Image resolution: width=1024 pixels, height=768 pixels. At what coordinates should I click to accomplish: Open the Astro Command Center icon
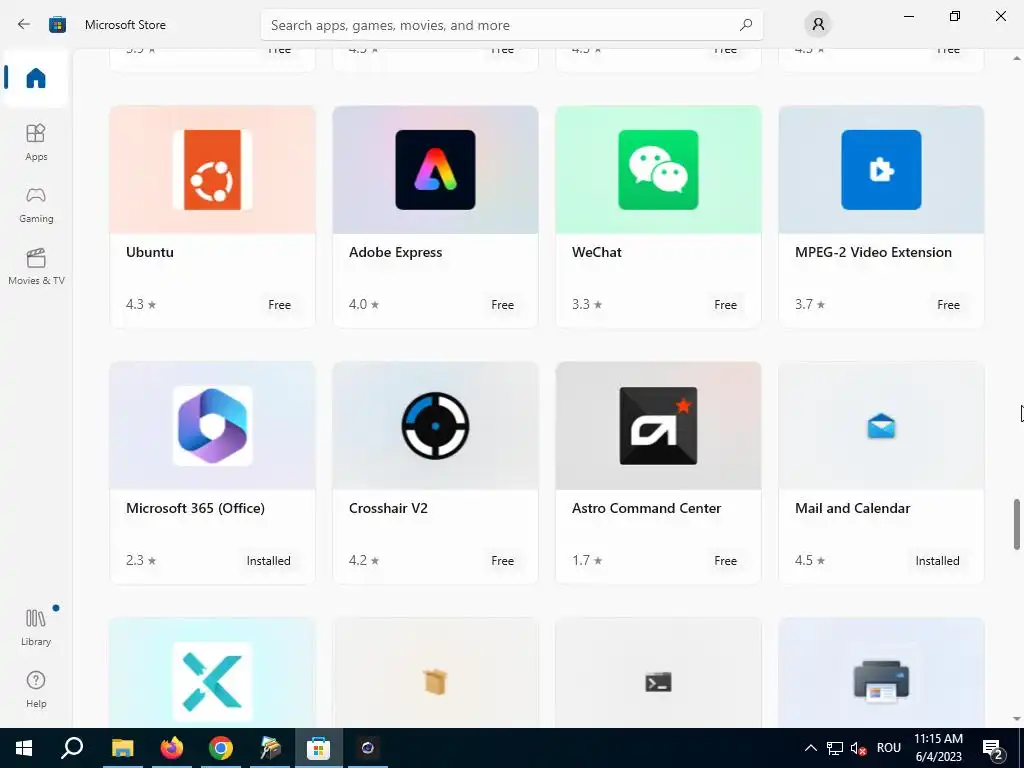pos(658,426)
